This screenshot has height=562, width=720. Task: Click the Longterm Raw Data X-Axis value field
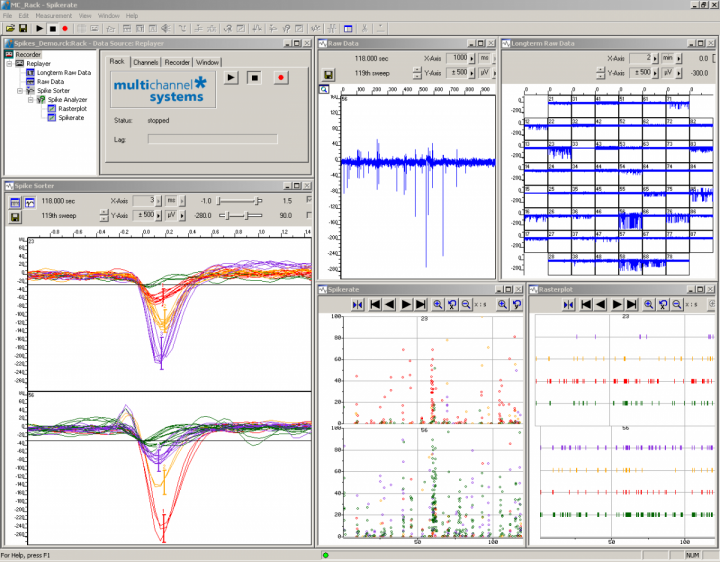[640, 58]
